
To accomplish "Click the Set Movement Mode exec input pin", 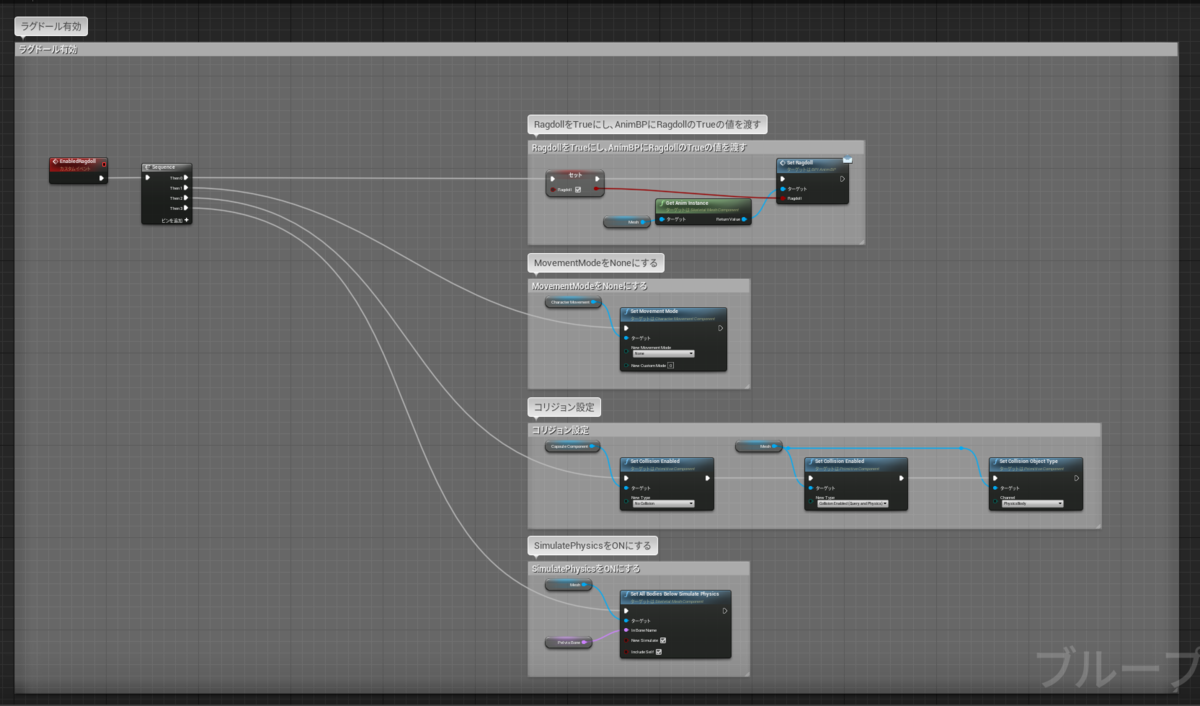I will (626, 327).
